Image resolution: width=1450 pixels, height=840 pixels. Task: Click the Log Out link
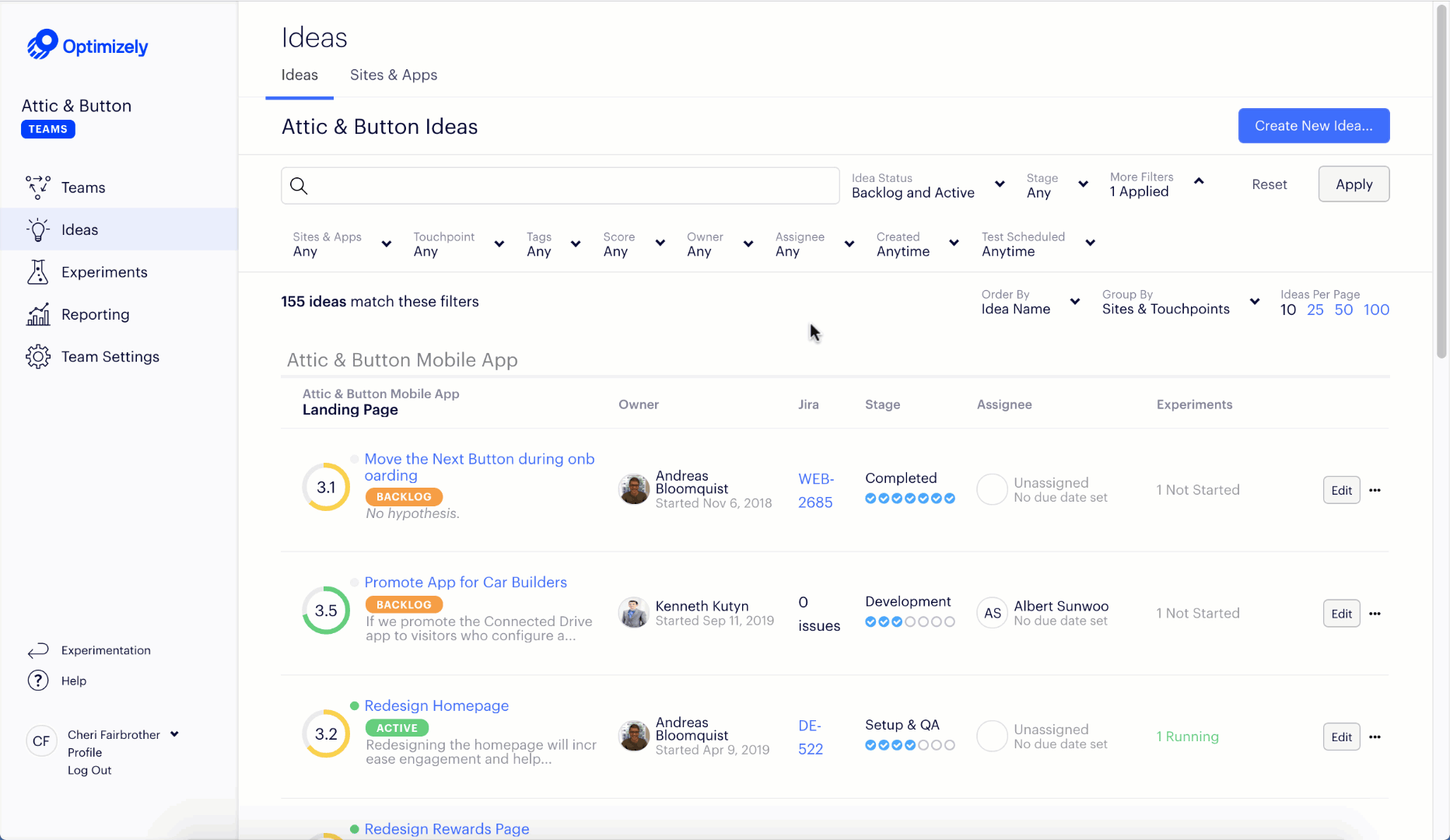[89, 770]
